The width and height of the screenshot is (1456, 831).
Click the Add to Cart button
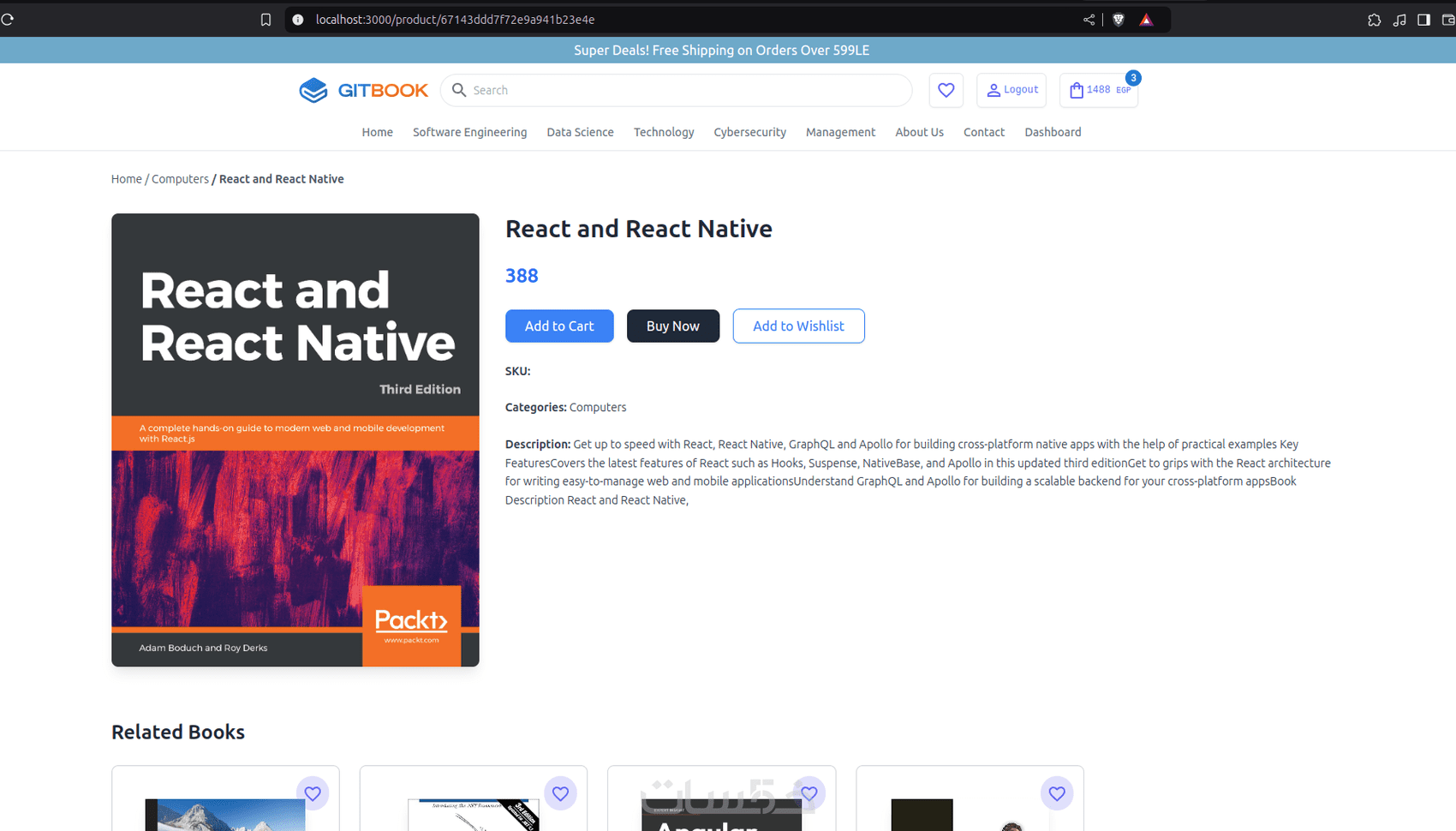click(x=559, y=326)
